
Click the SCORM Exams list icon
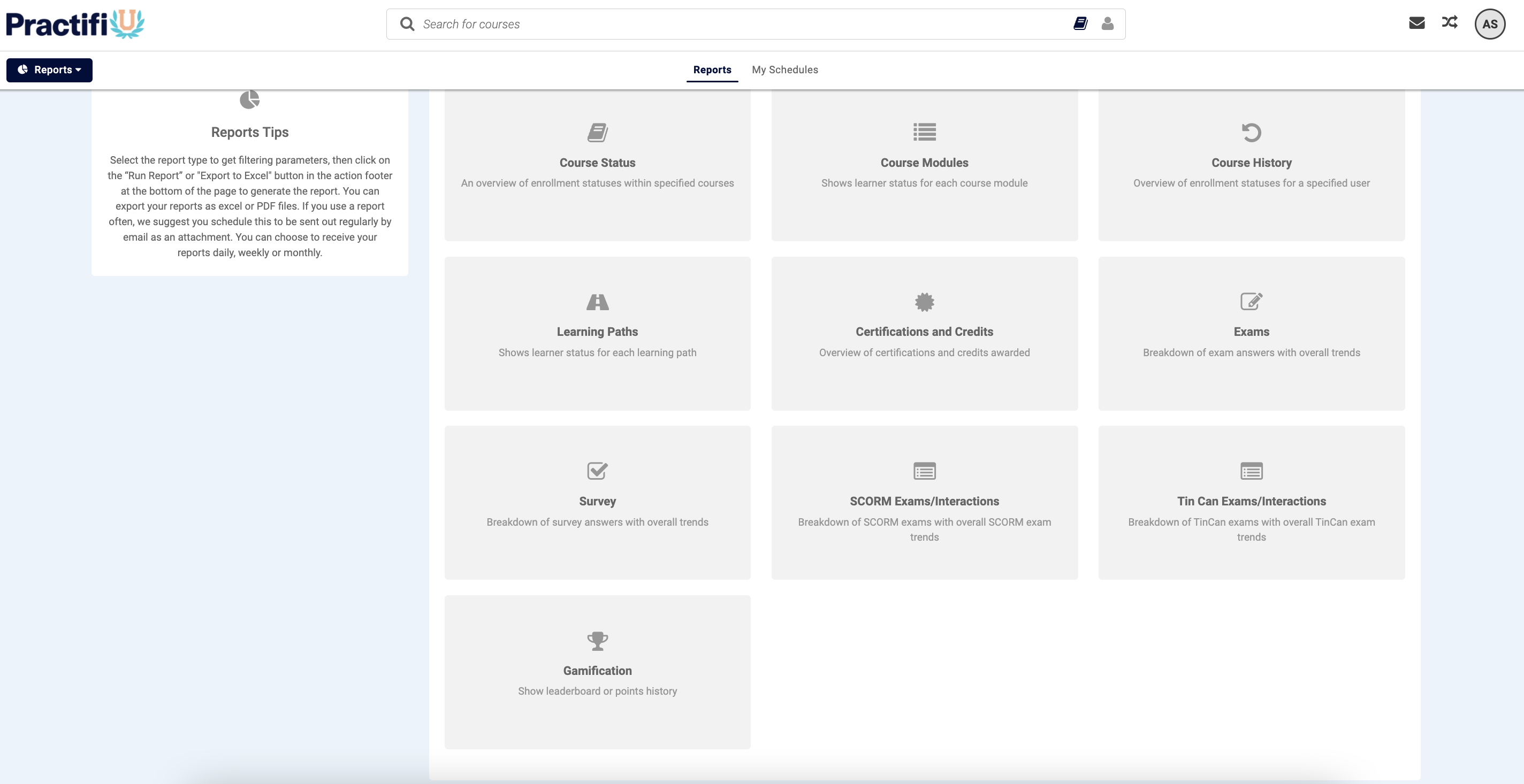924,471
